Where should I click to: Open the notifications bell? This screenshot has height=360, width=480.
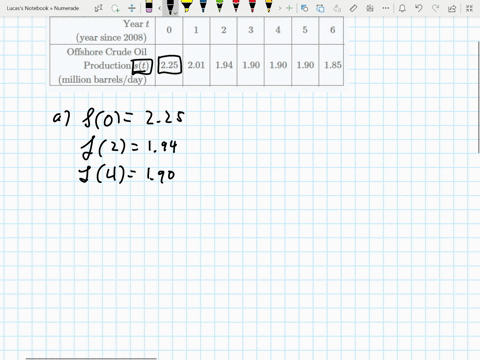pos(402,8)
